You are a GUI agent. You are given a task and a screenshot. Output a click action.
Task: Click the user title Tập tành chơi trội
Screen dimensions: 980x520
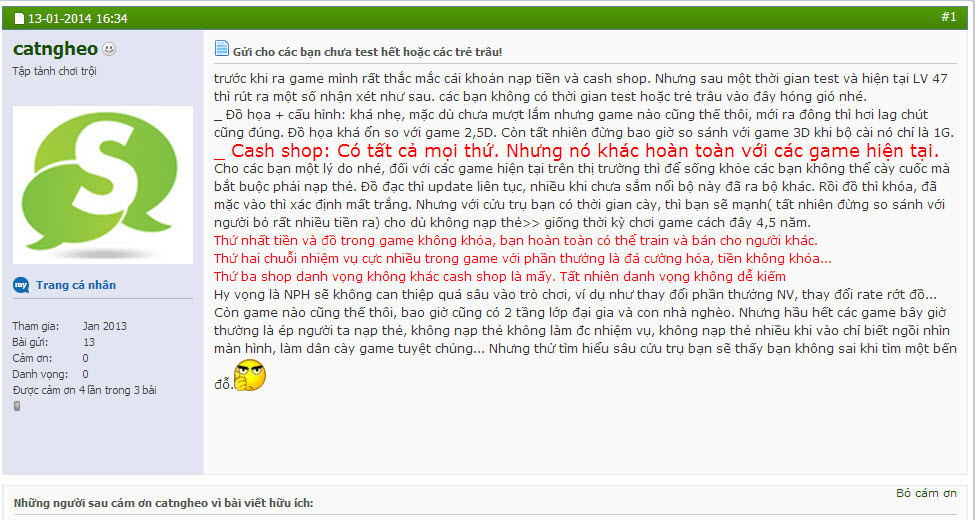[54, 71]
